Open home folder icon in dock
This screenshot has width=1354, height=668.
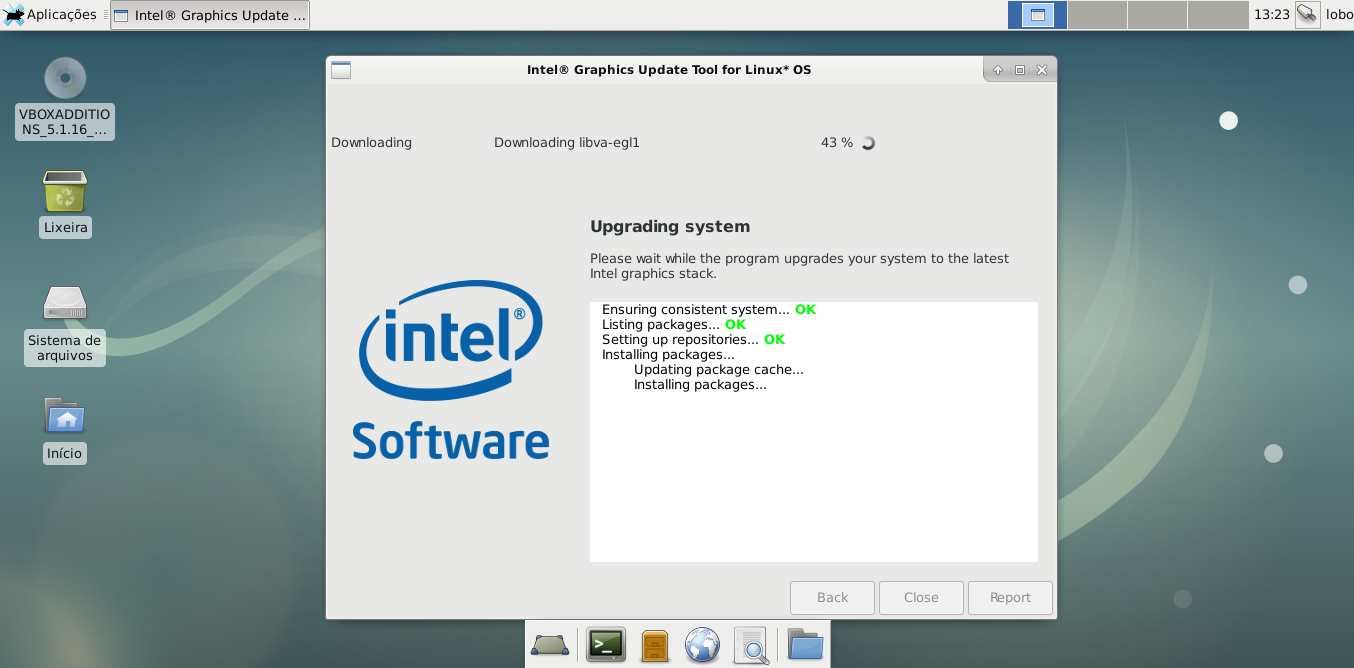[805, 645]
